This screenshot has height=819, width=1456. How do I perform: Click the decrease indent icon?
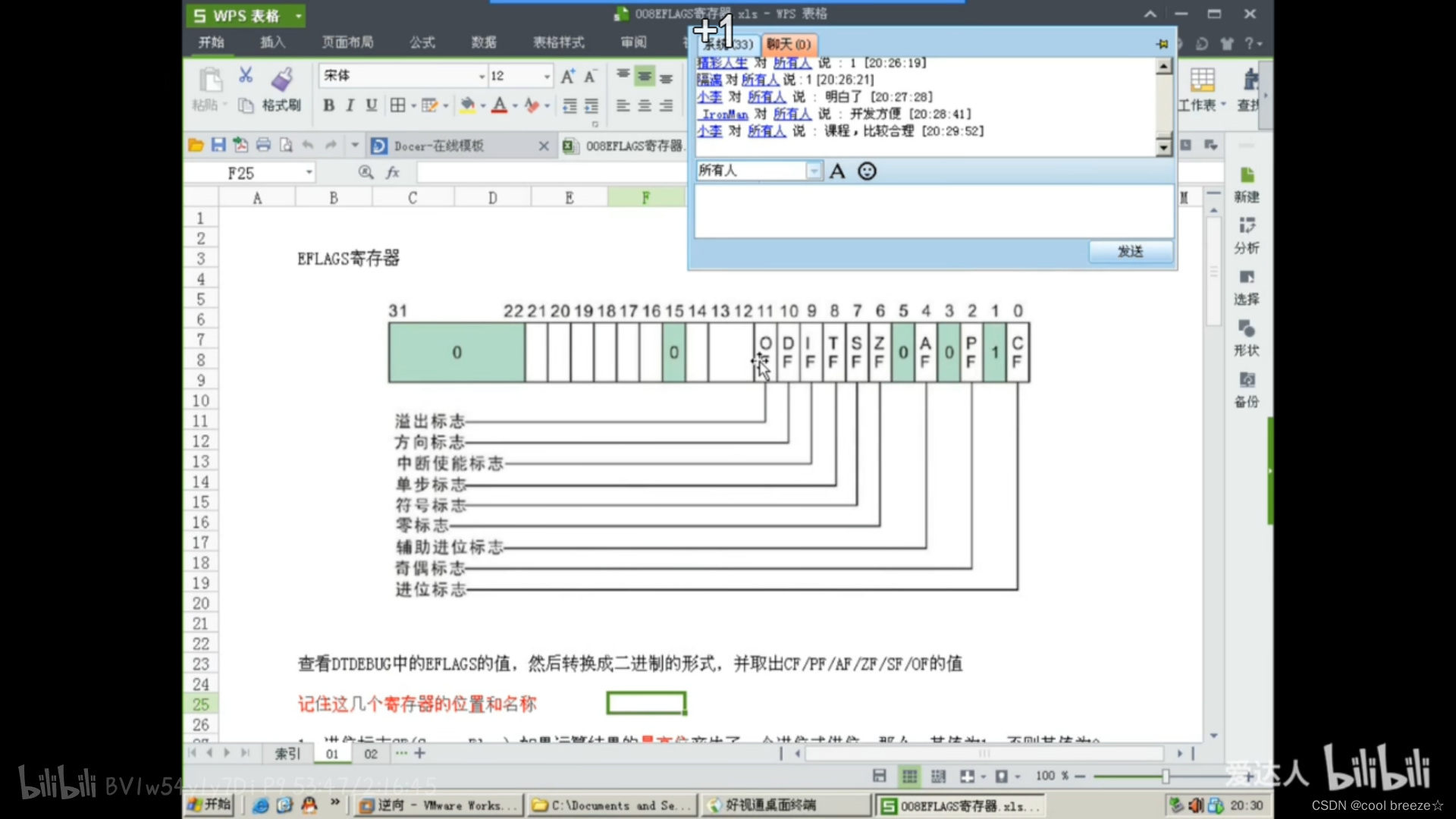pyautogui.click(x=570, y=105)
